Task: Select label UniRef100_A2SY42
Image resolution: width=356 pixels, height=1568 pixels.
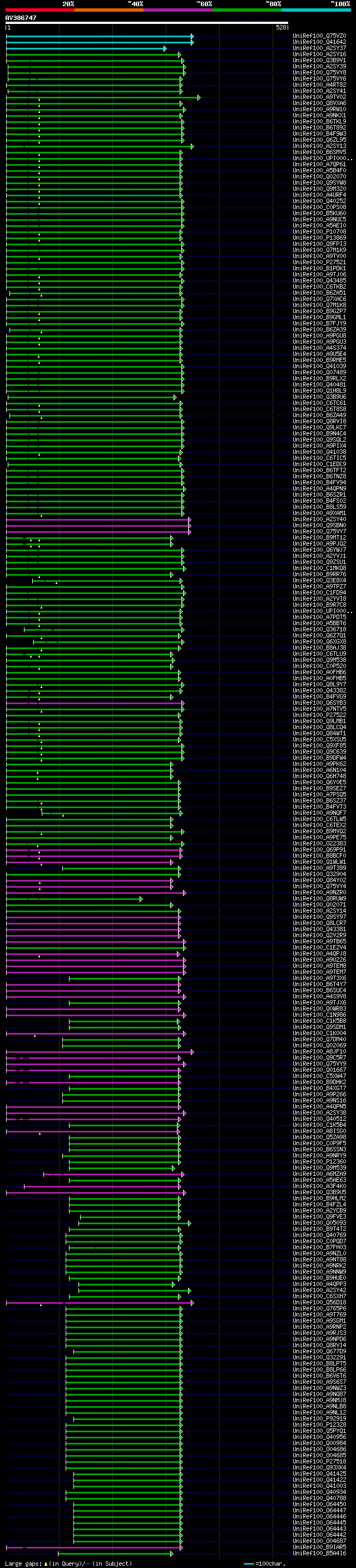Action: (x=319, y=1290)
